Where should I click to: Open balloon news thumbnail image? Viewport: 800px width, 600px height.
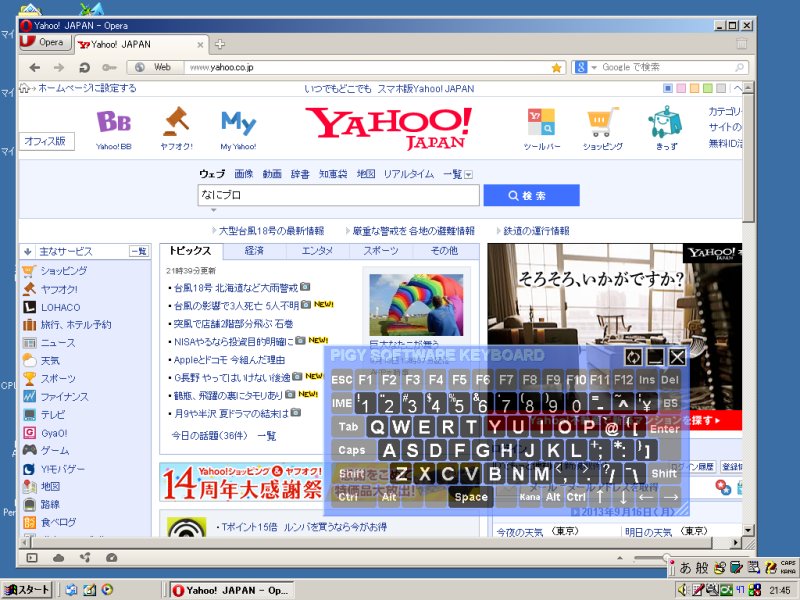pyautogui.click(x=416, y=305)
